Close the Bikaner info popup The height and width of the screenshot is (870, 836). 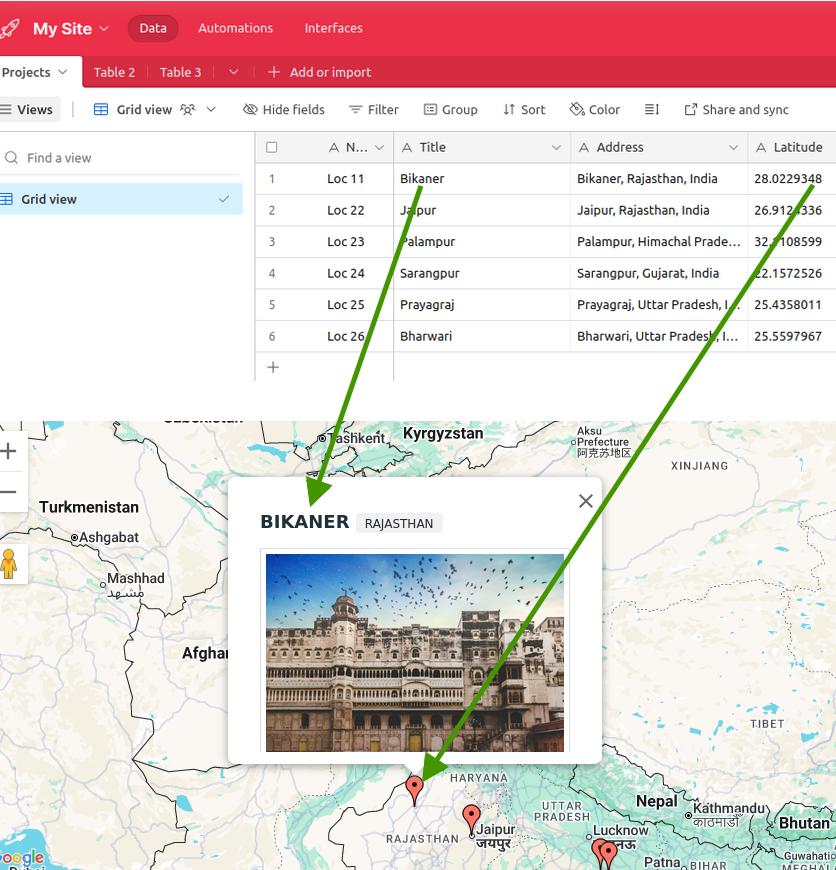coord(586,501)
